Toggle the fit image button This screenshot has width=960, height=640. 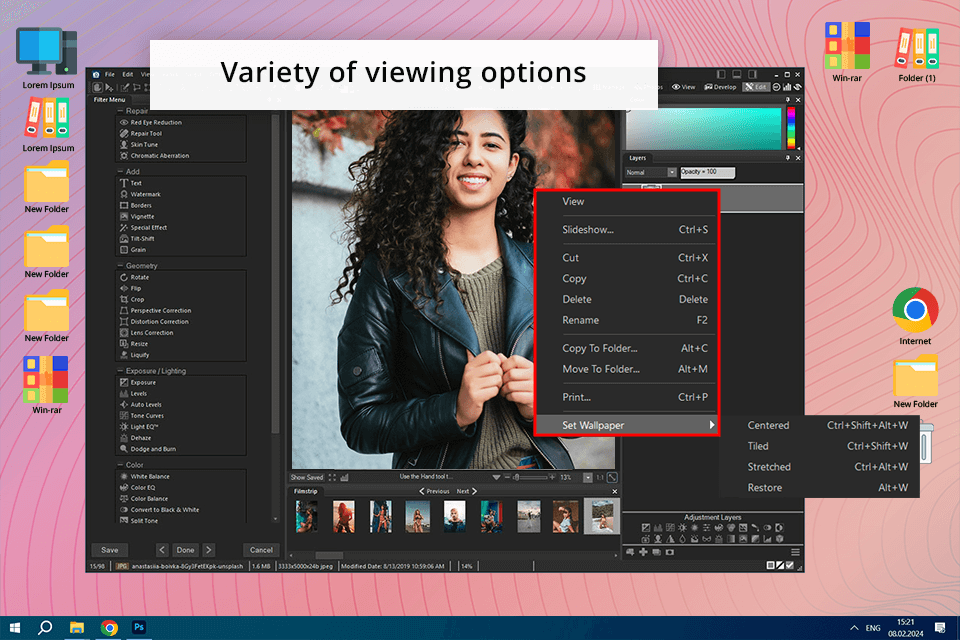pos(612,477)
